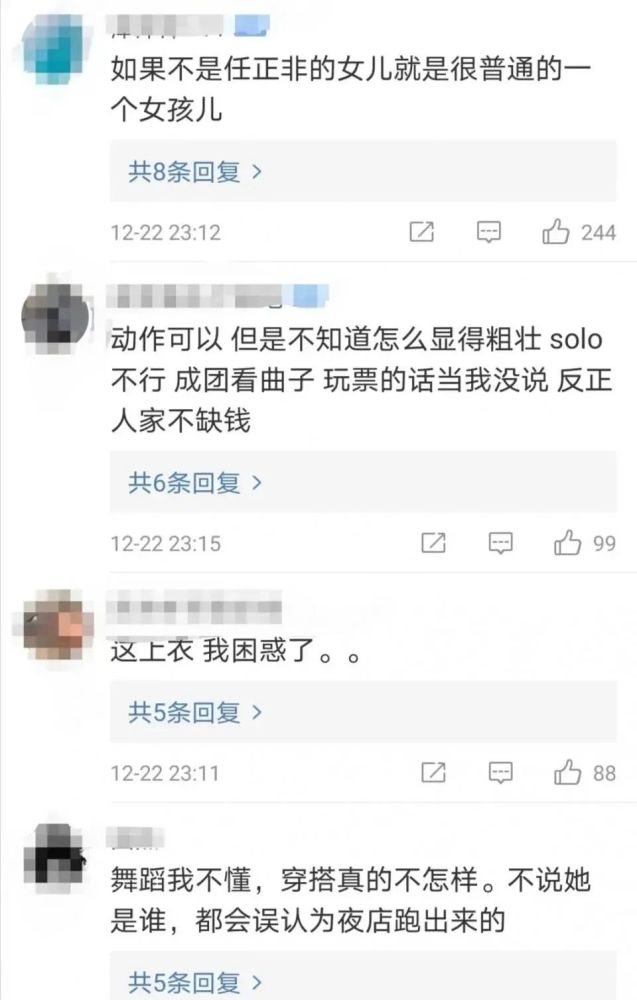Like the comment with 88 likes

point(567,773)
